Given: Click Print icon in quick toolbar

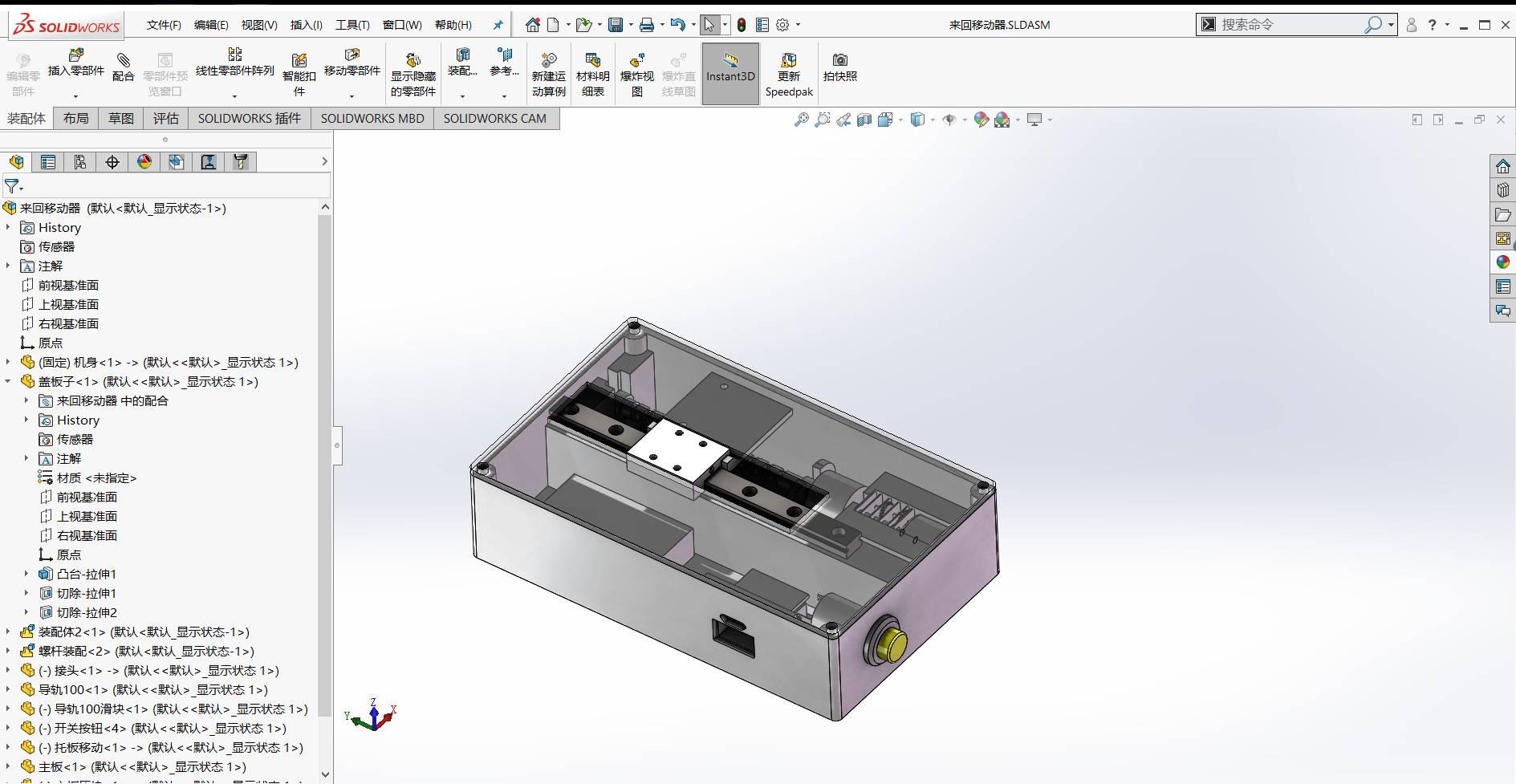Looking at the screenshot, I should point(647,25).
